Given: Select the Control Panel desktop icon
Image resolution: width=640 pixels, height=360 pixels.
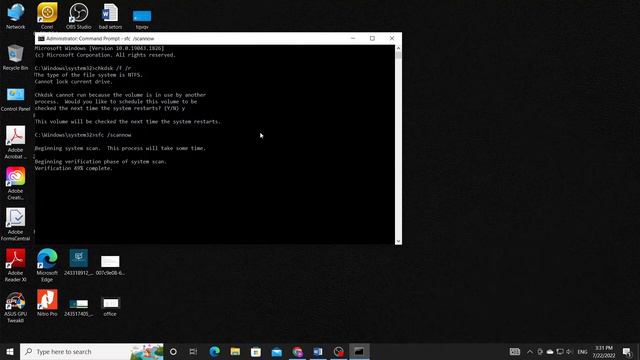Looking at the screenshot, I should [x=16, y=99].
